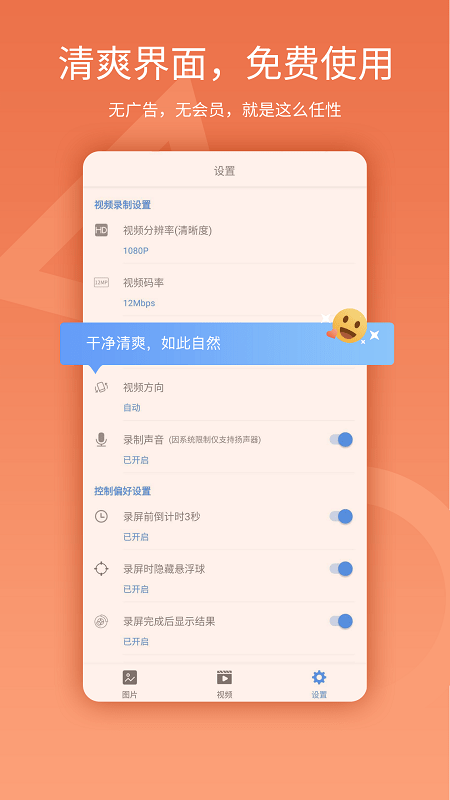Tap the clock countdown icon
The image size is (450, 800).
(101, 516)
